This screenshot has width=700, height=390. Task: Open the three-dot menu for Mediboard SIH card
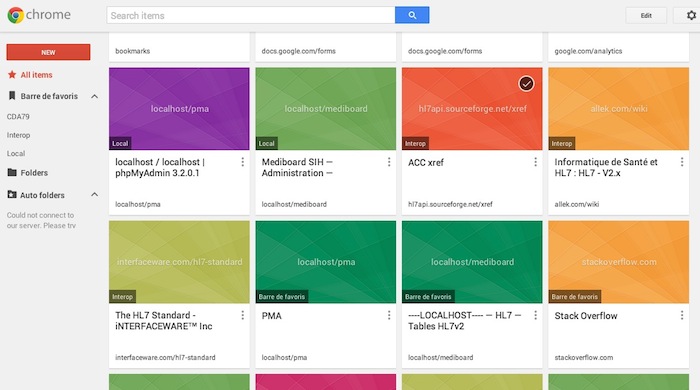[389, 162]
